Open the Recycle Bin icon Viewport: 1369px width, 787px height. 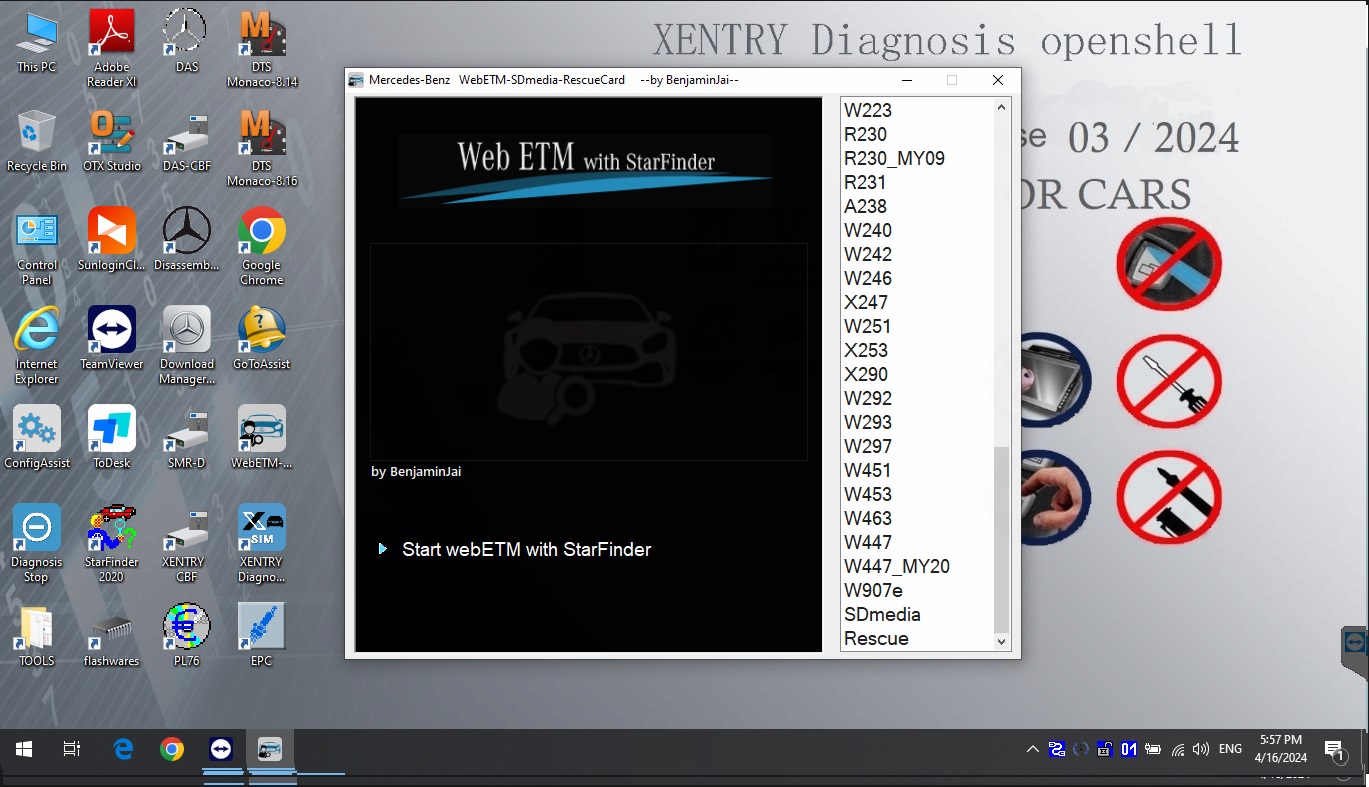pos(37,140)
